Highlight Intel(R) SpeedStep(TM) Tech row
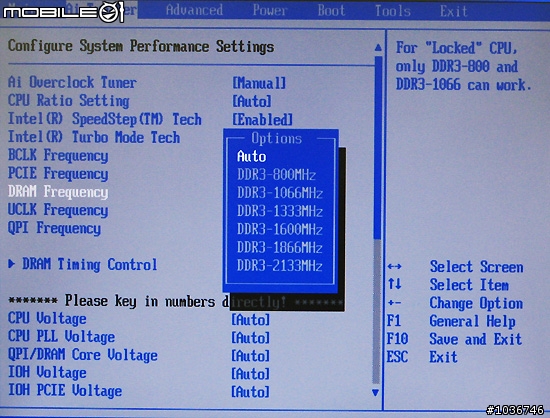Viewport: 550px width, 418px height. (105, 119)
